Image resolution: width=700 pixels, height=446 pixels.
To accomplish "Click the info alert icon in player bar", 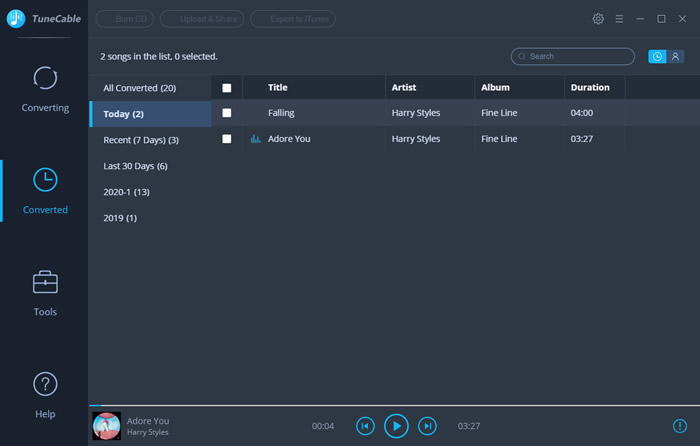I will [679, 426].
